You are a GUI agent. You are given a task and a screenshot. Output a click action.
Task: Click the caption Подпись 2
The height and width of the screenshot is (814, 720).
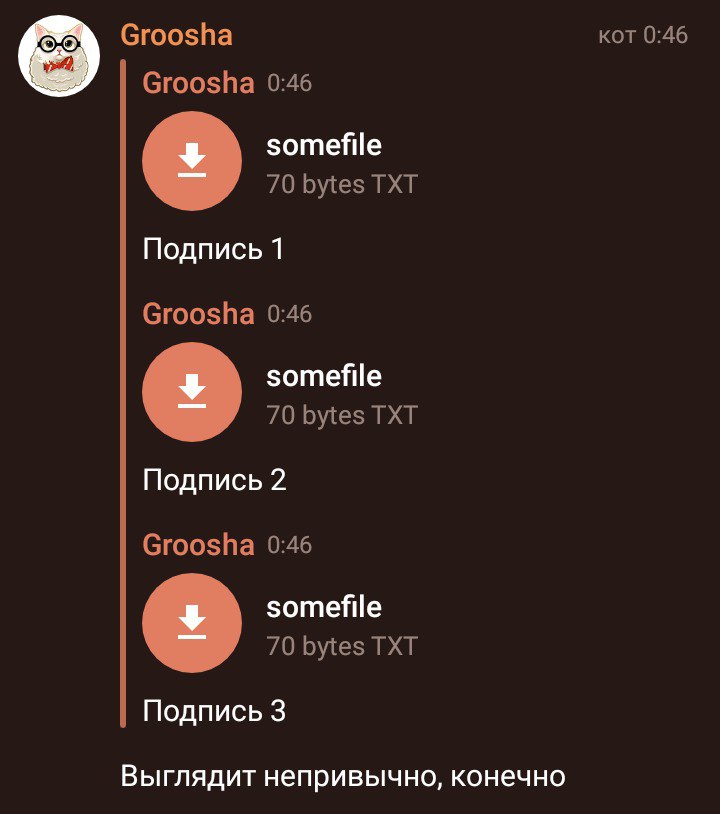(x=214, y=480)
